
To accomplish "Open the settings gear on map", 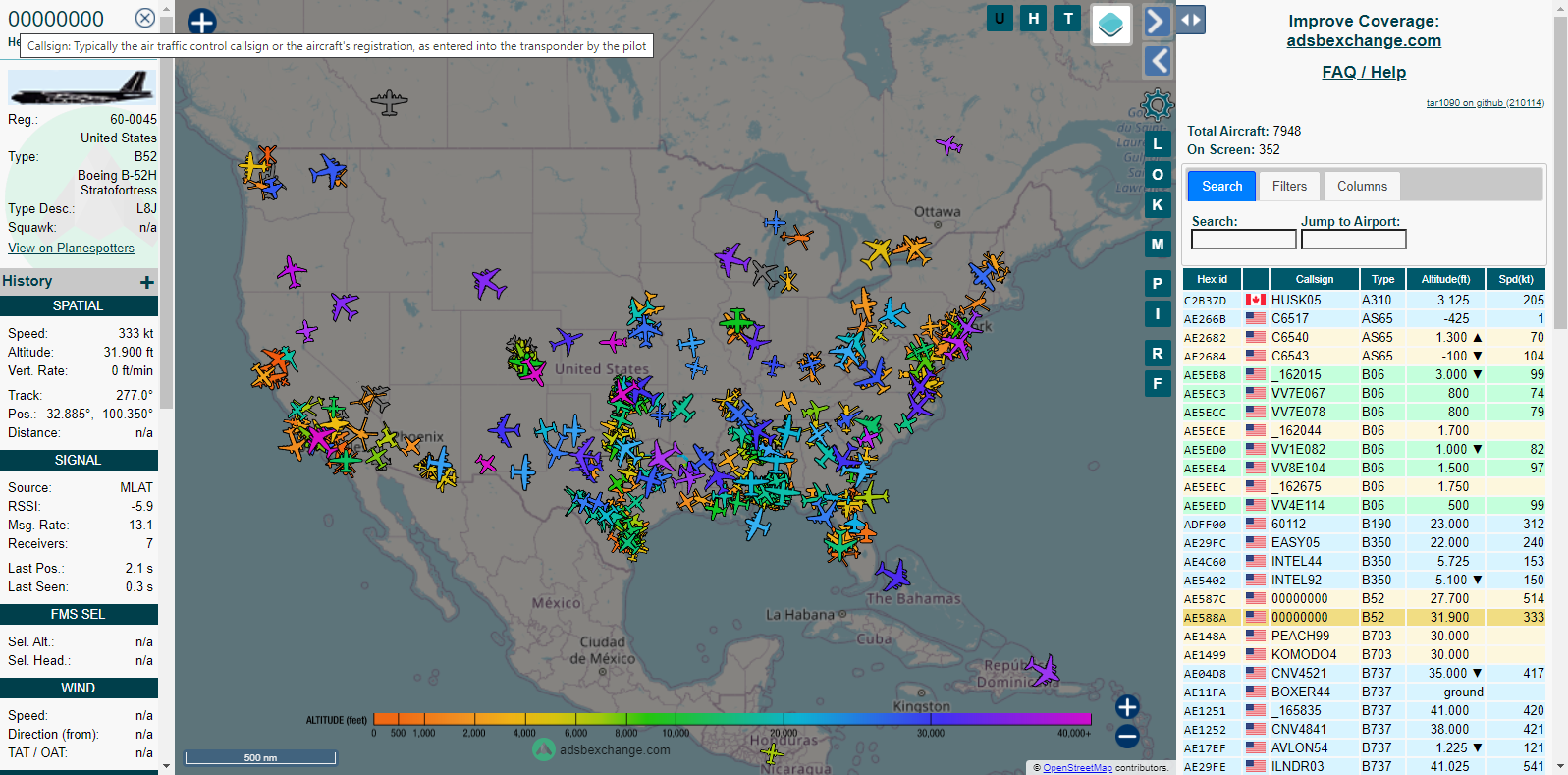I will point(1158,105).
